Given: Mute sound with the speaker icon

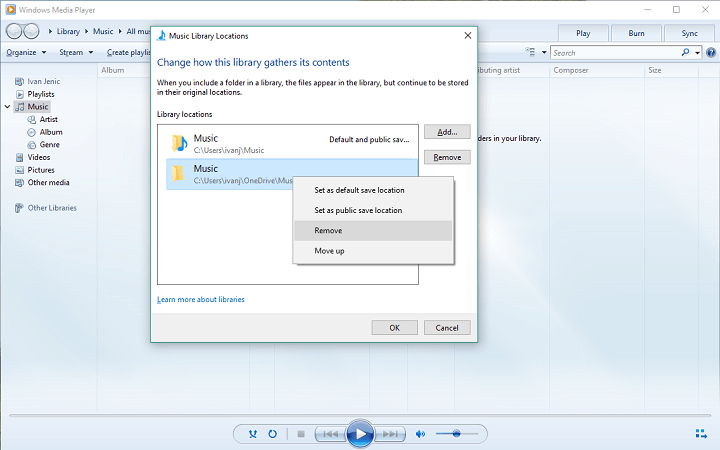Looking at the screenshot, I should pos(420,433).
